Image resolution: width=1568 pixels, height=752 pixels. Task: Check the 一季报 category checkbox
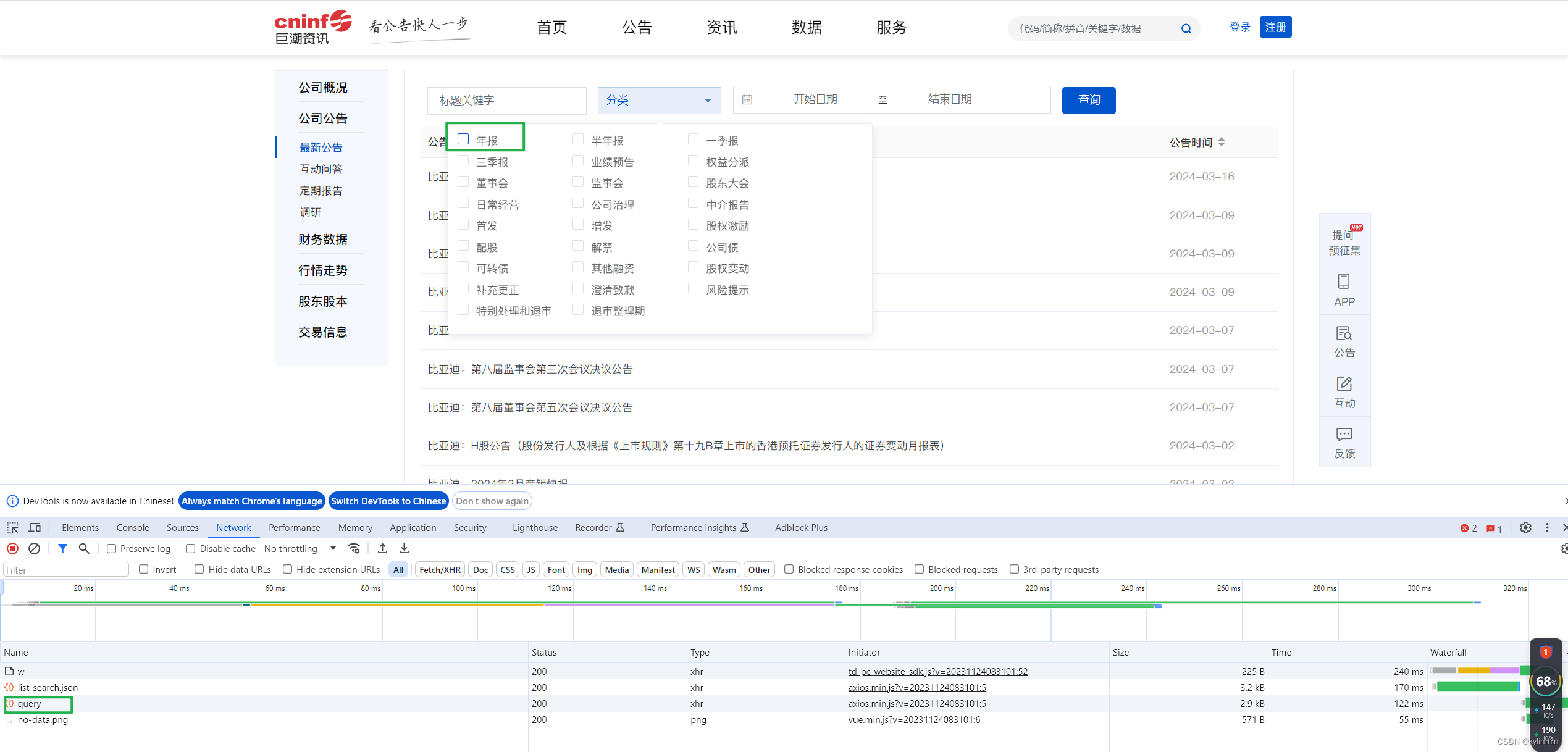click(x=693, y=140)
